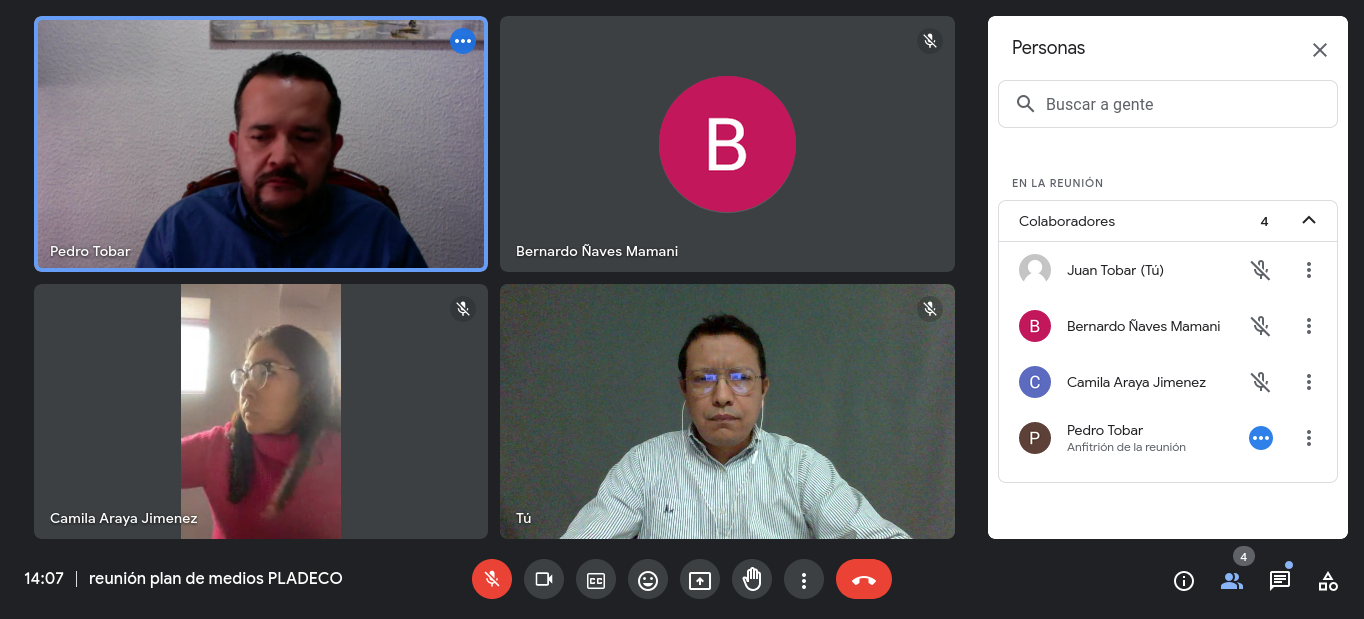Screen dimensions: 1364x619
Task: Click large B avatar on Bernardo's tile
Action: [727, 144]
